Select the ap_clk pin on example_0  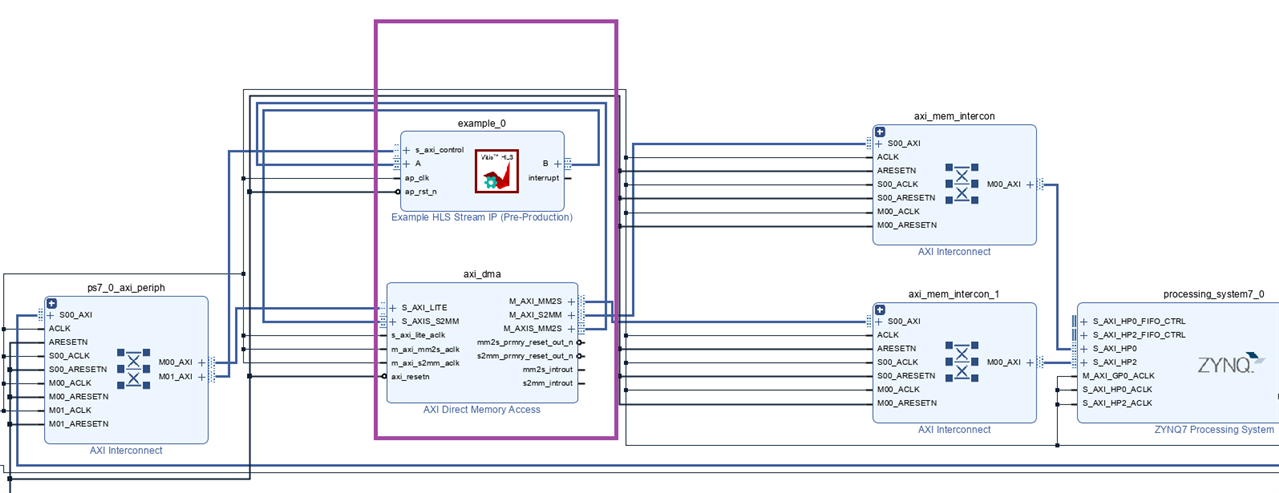click(416, 177)
